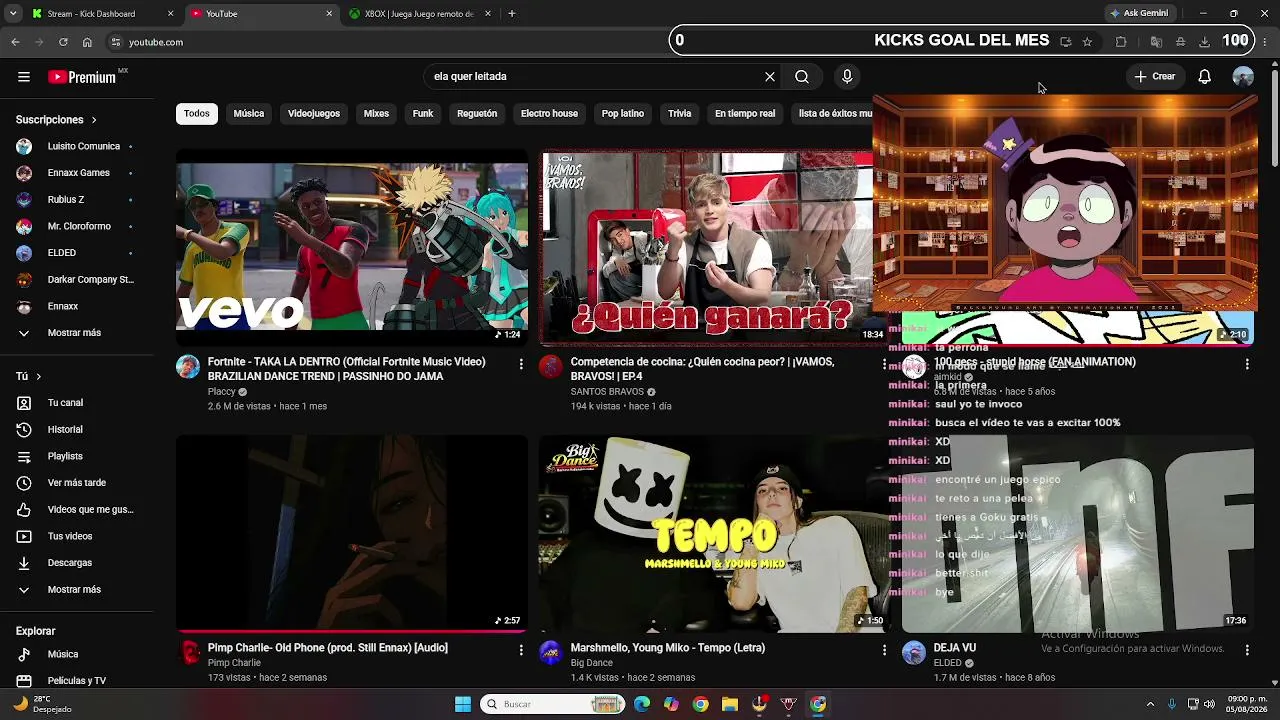Open Tus videos in the sidebar
The image size is (1280, 720).
(x=76, y=537)
